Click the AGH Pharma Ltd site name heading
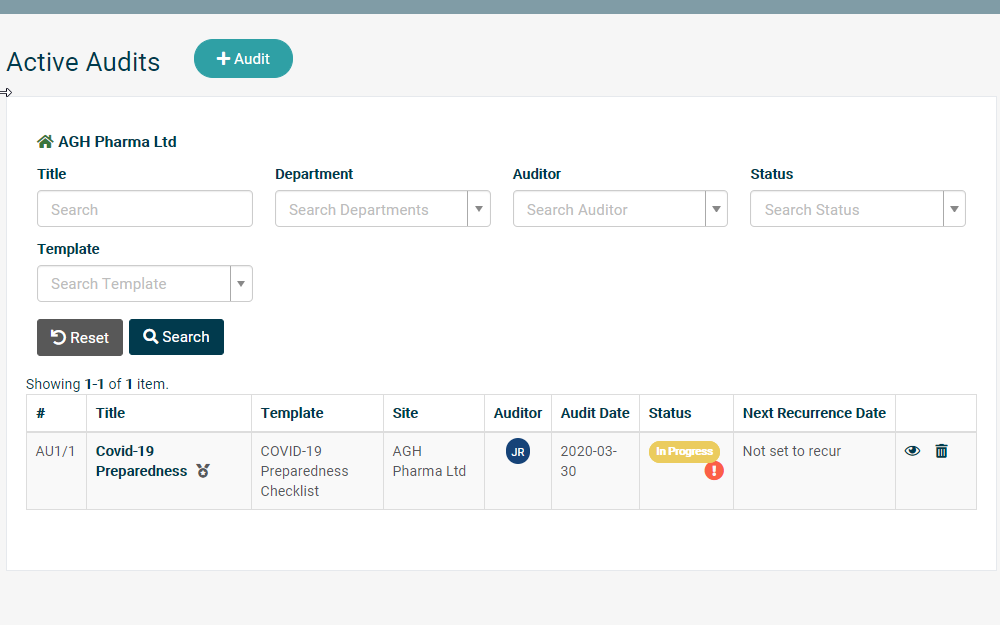This screenshot has height=625, width=1000. 117,142
